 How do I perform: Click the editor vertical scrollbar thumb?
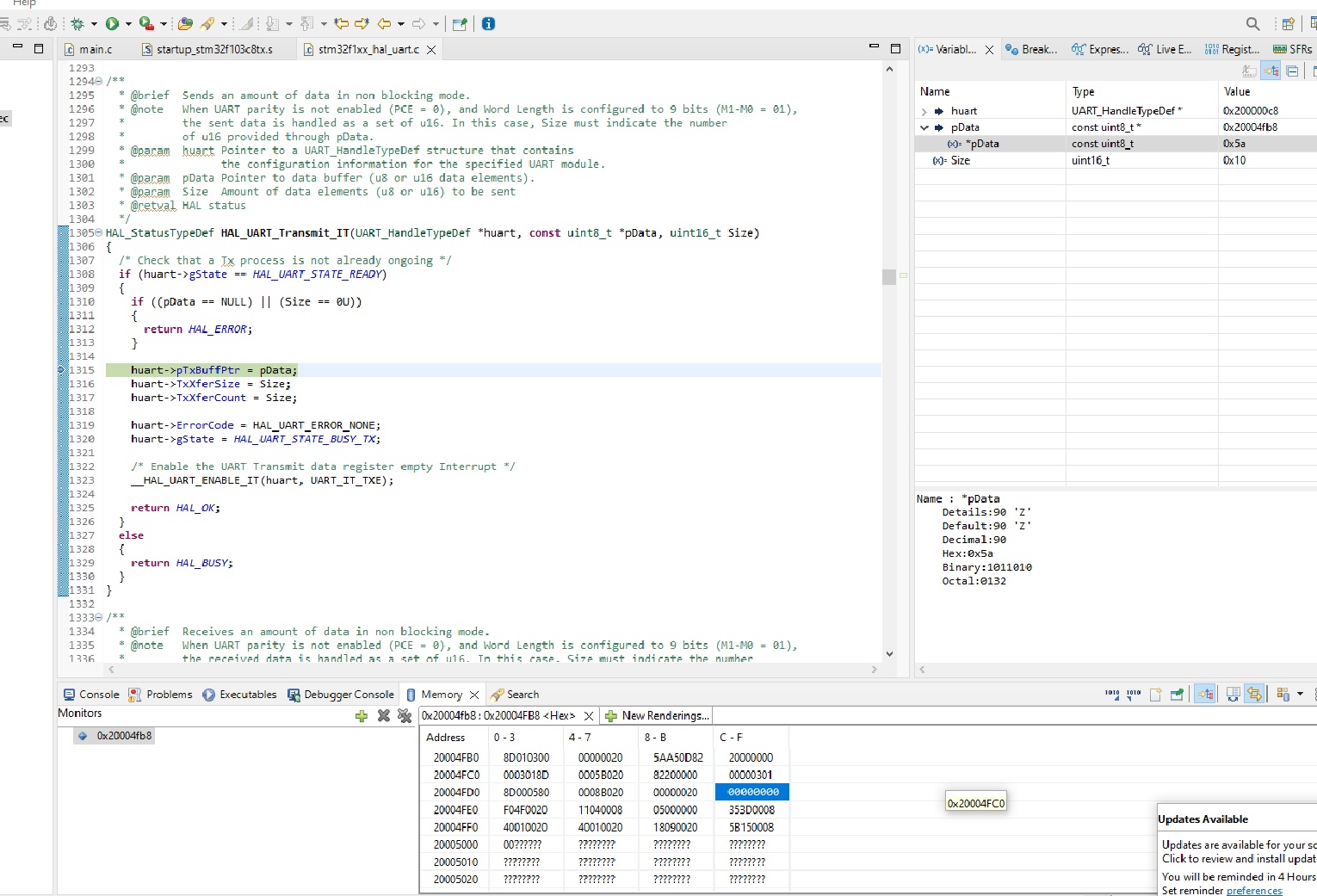tap(889, 276)
